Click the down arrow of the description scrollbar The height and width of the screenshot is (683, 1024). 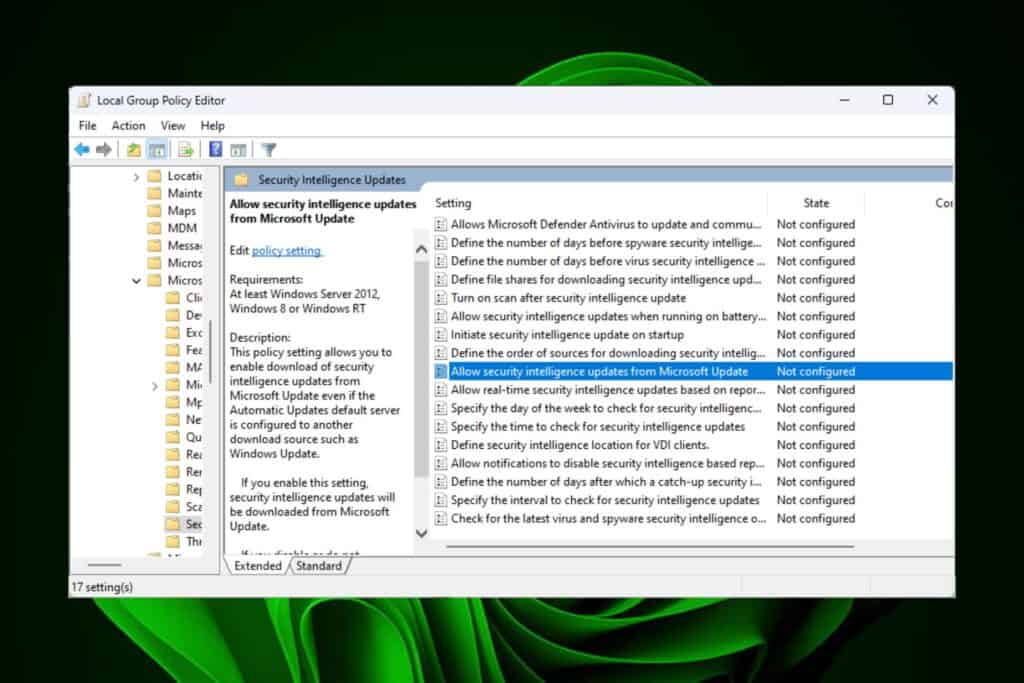(x=421, y=533)
